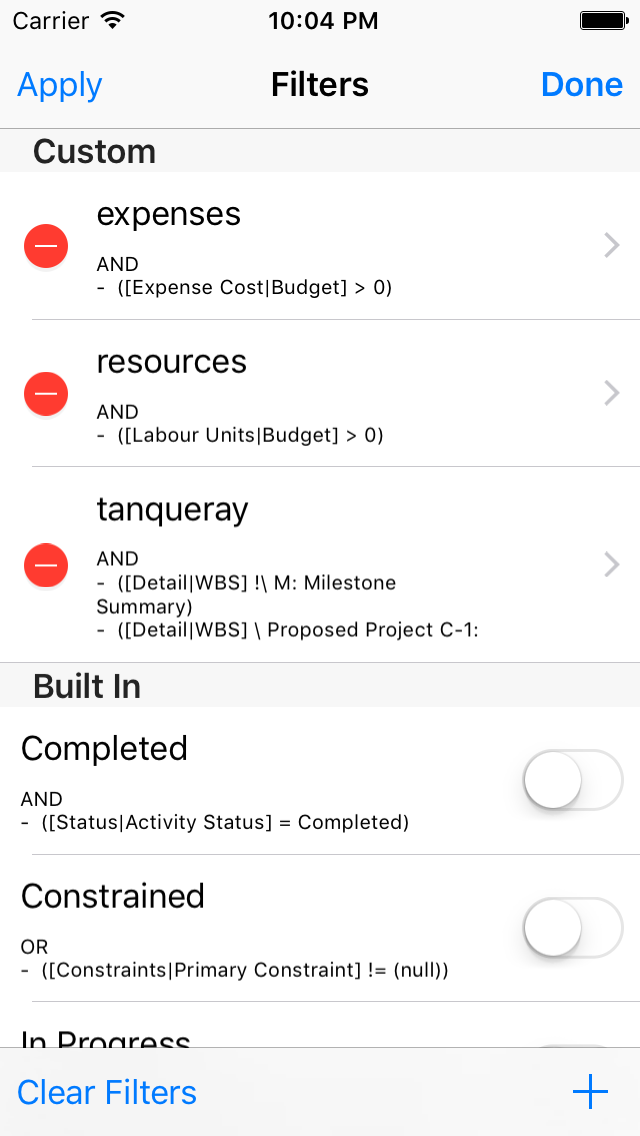Open expenses filter details via chevron
This screenshot has height=1136, width=640.
(612, 246)
